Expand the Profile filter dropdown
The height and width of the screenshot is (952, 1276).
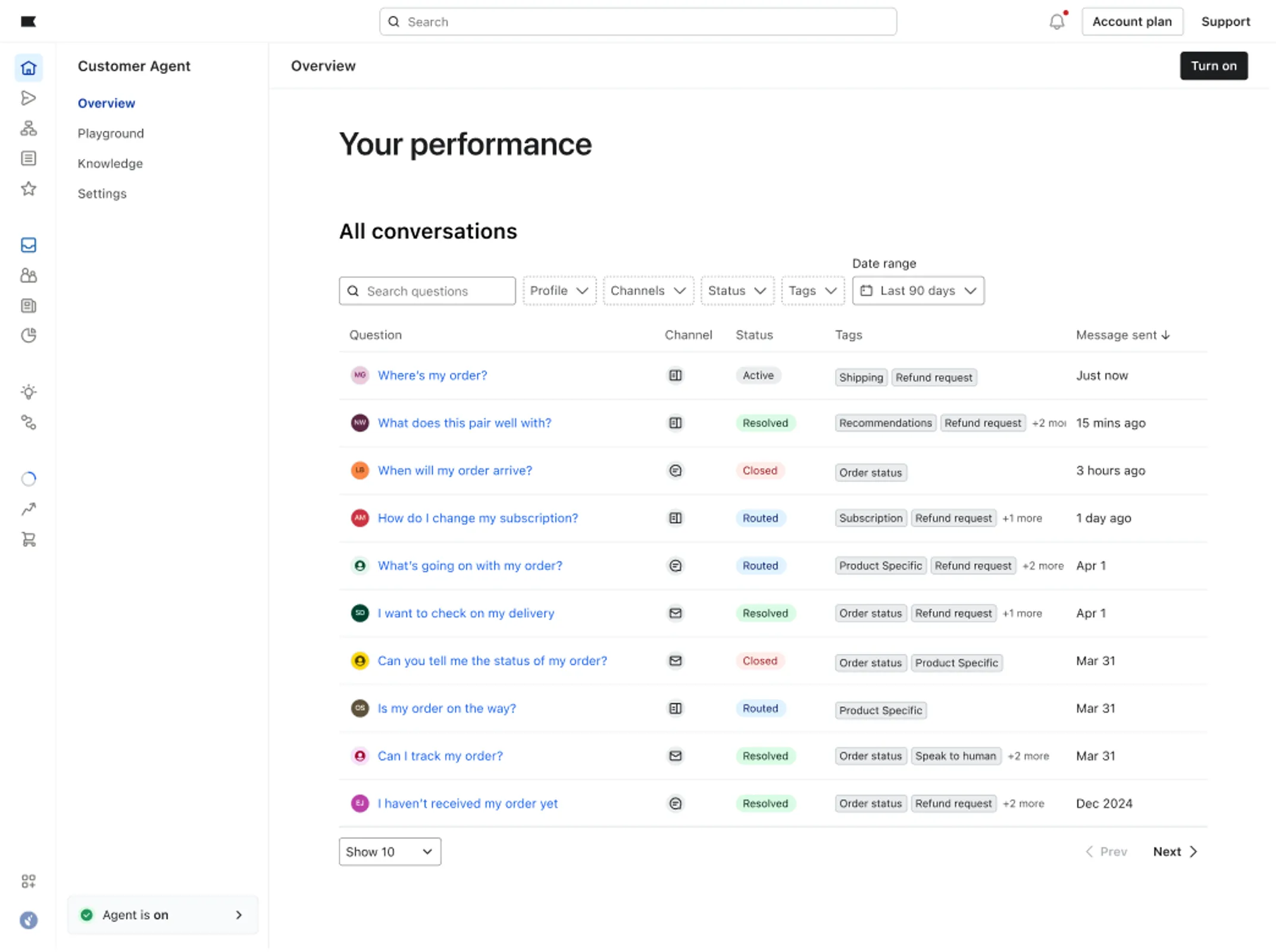(x=559, y=291)
